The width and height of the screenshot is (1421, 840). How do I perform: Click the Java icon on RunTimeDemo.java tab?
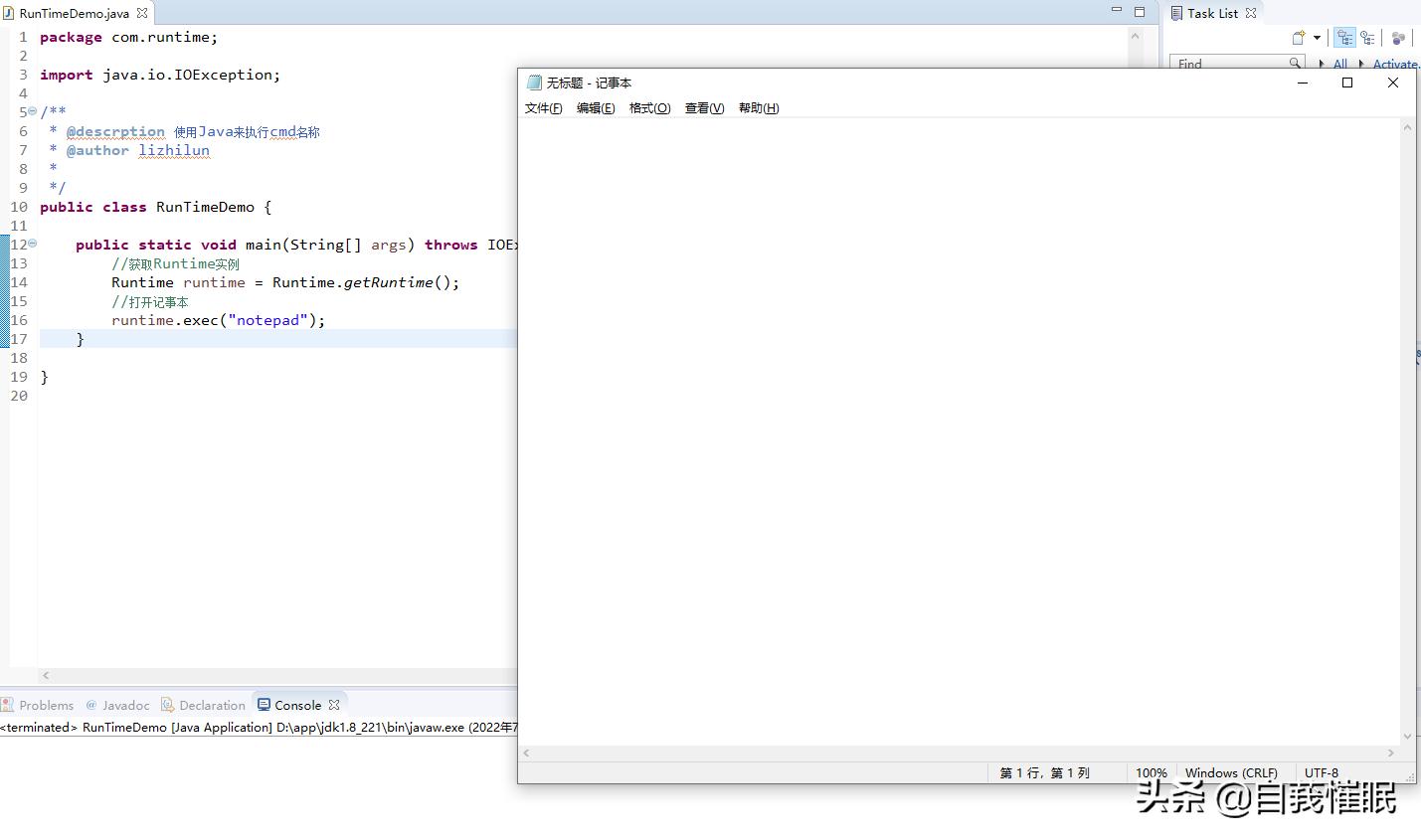8,13
